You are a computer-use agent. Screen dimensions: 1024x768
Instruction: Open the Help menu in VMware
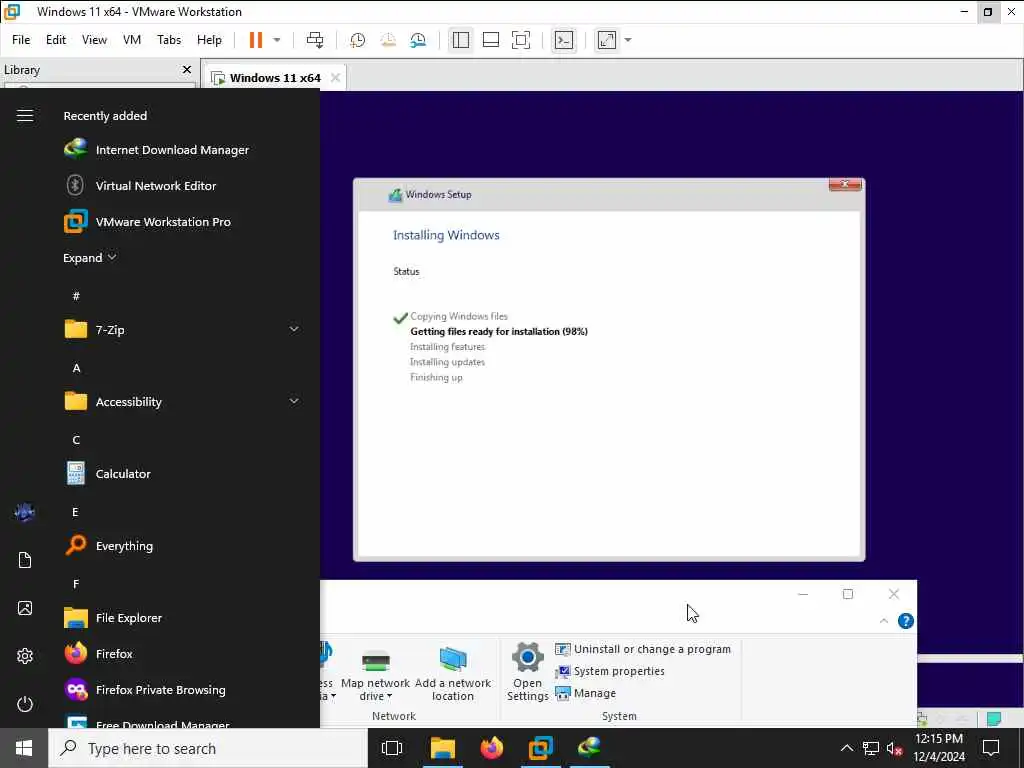pos(209,40)
